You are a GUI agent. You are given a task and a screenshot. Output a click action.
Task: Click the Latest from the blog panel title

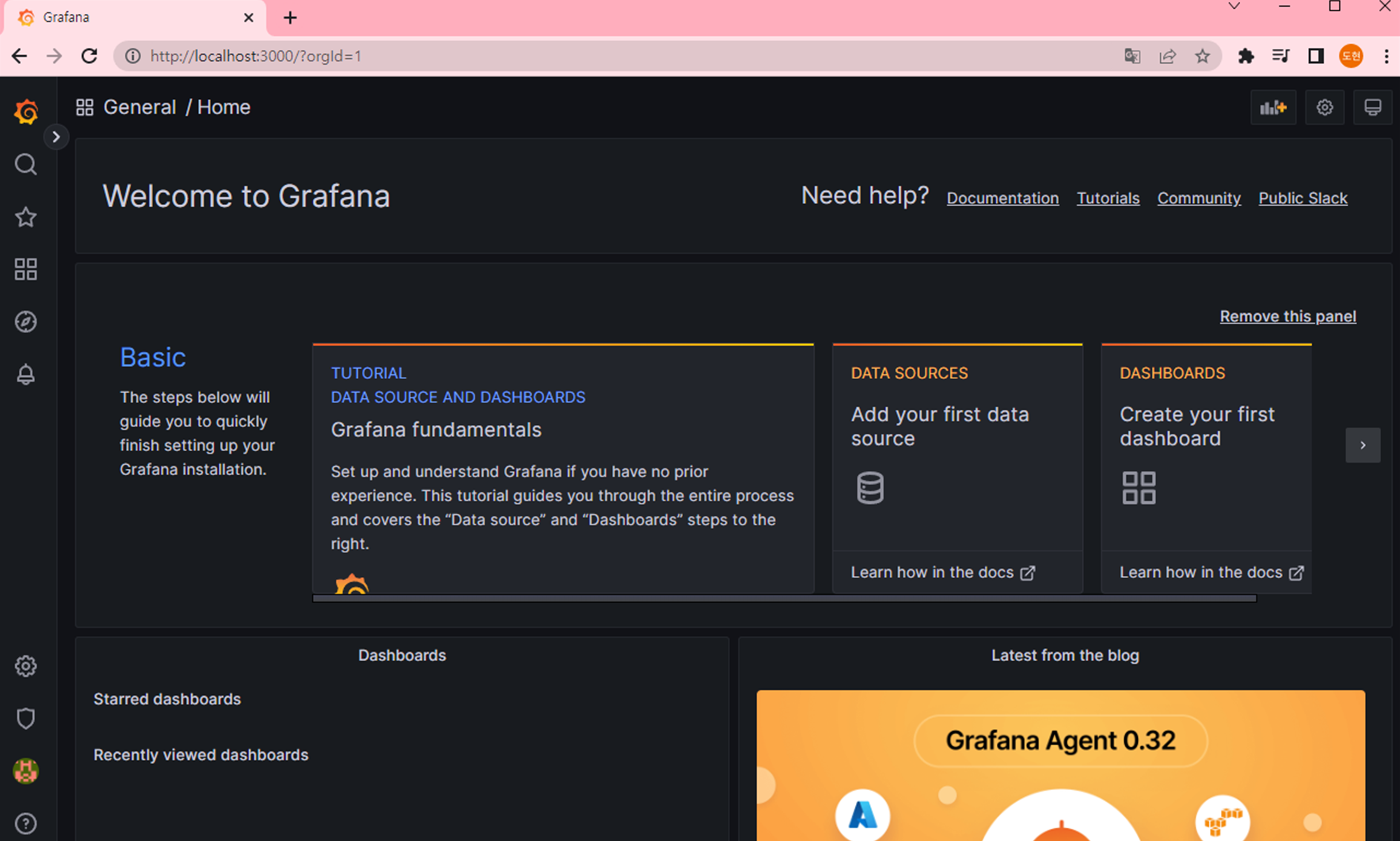1065,655
